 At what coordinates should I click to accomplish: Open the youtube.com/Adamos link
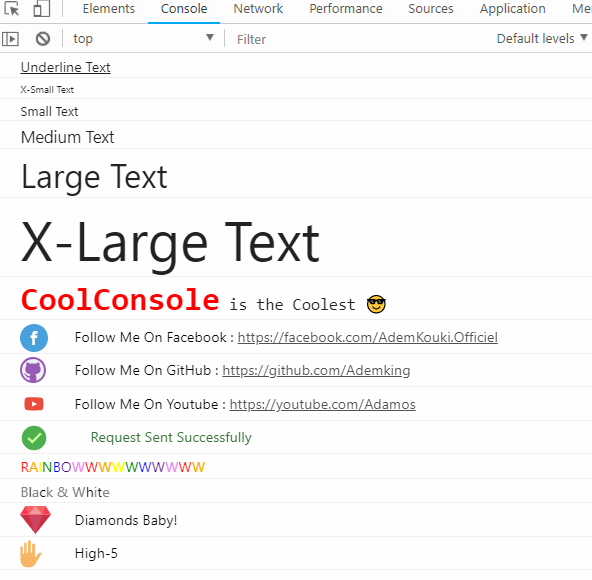(x=323, y=404)
